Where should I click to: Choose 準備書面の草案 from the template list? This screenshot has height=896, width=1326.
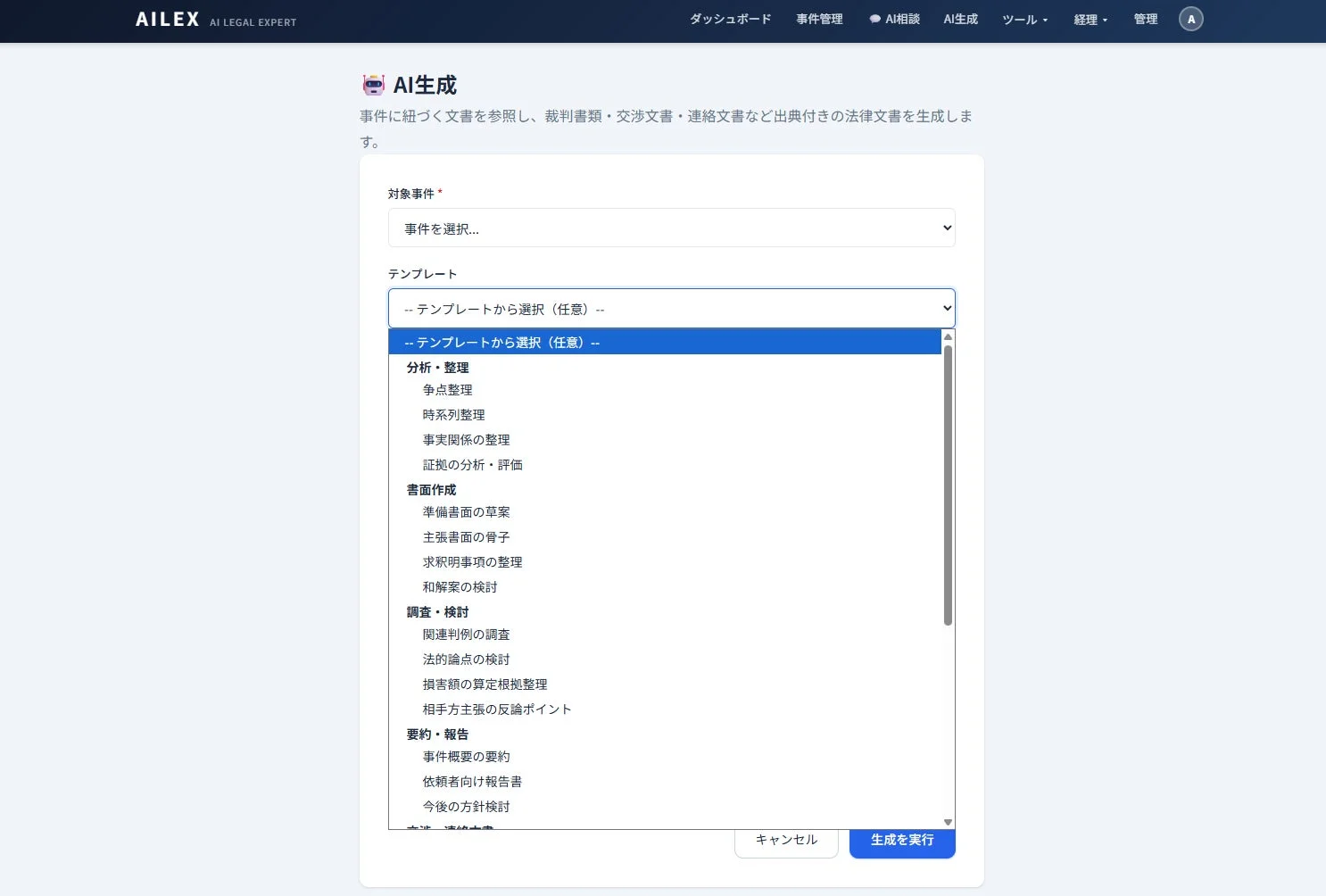coord(467,511)
